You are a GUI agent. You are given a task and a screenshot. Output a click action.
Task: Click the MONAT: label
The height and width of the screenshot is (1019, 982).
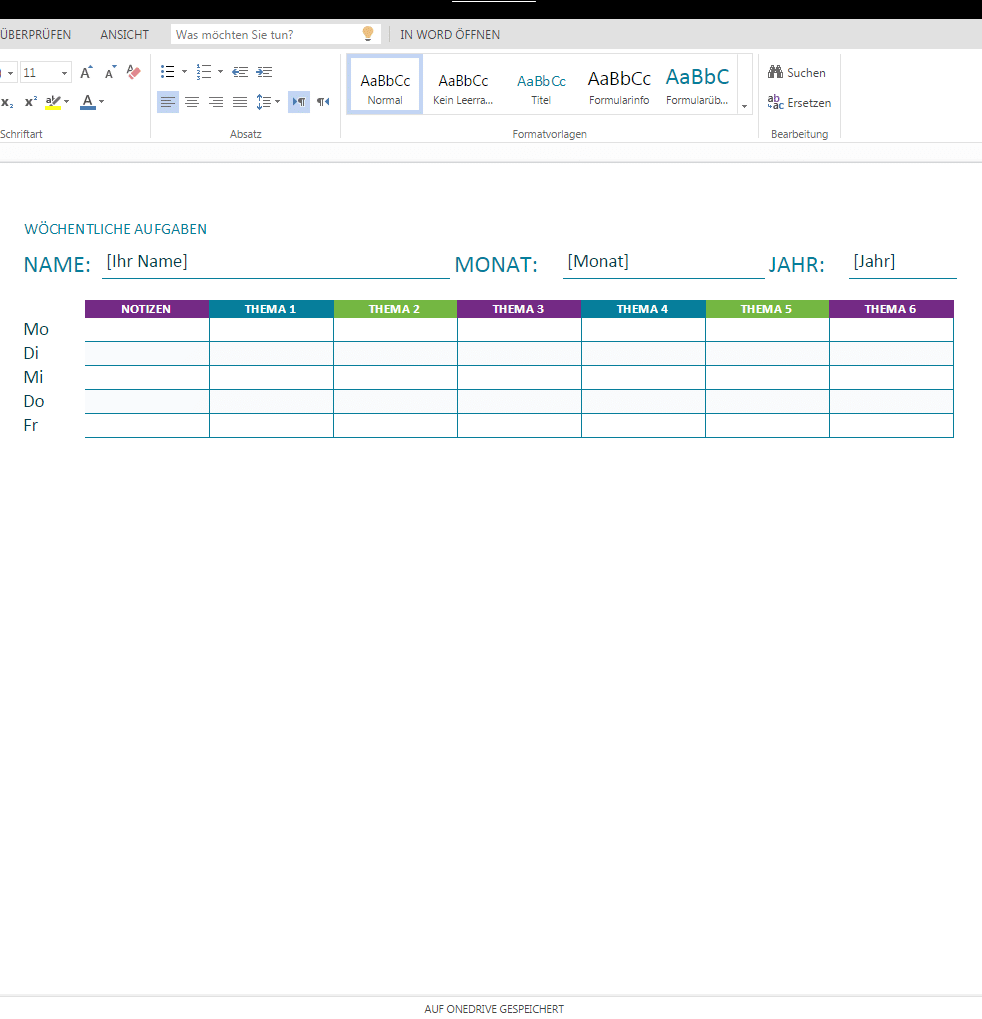[496, 264]
